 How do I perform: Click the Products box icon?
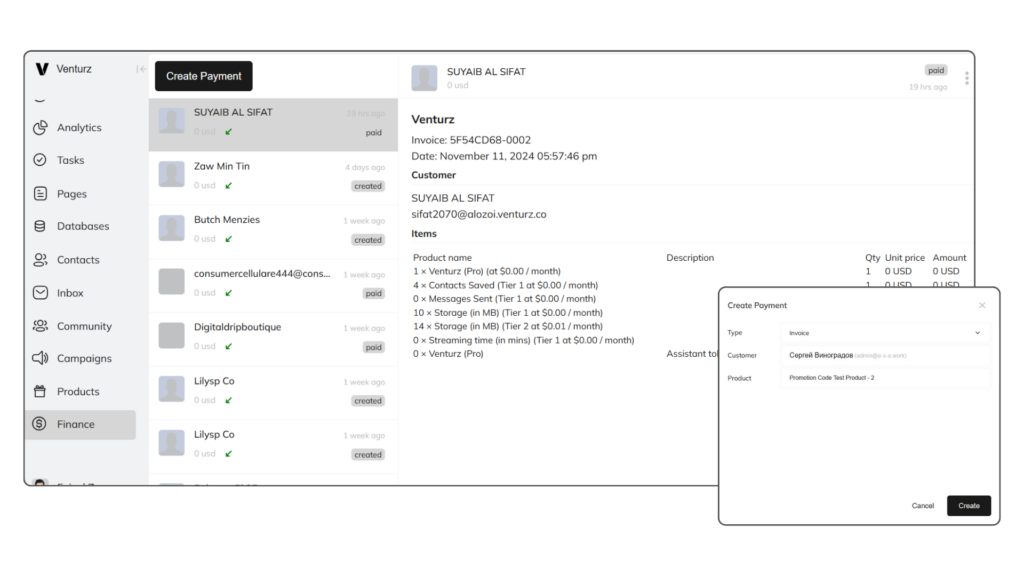click(40, 391)
